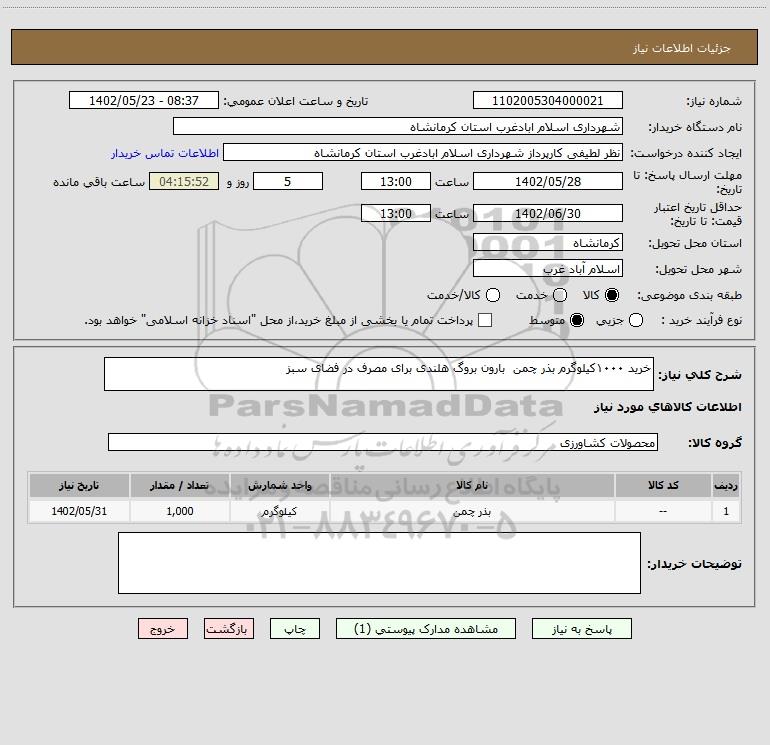Screen dimensions: 770x745
Task: Click the response deadline time 13:00 field
Action: (x=396, y=182)
